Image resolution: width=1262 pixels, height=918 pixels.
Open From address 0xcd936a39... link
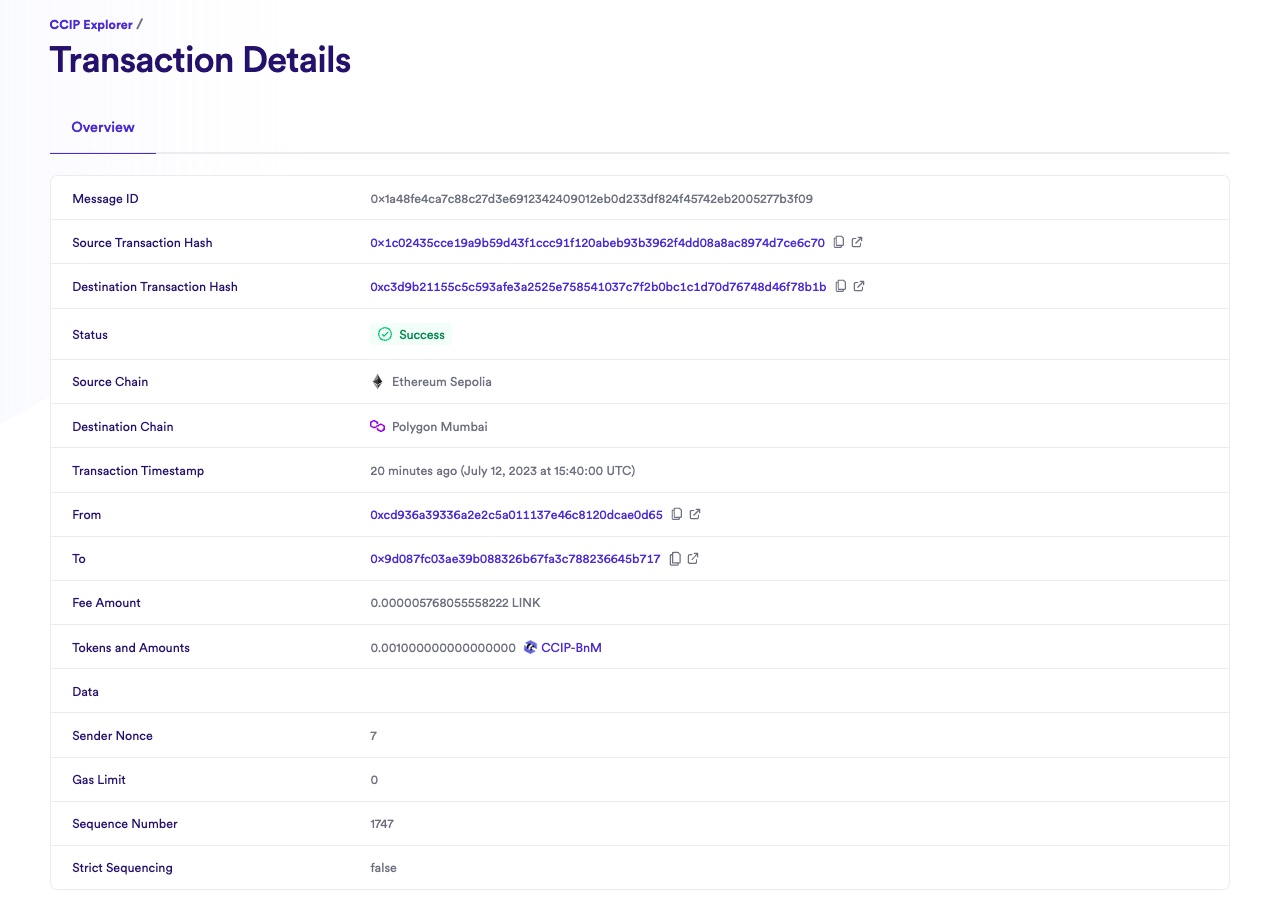pos(517,515)
